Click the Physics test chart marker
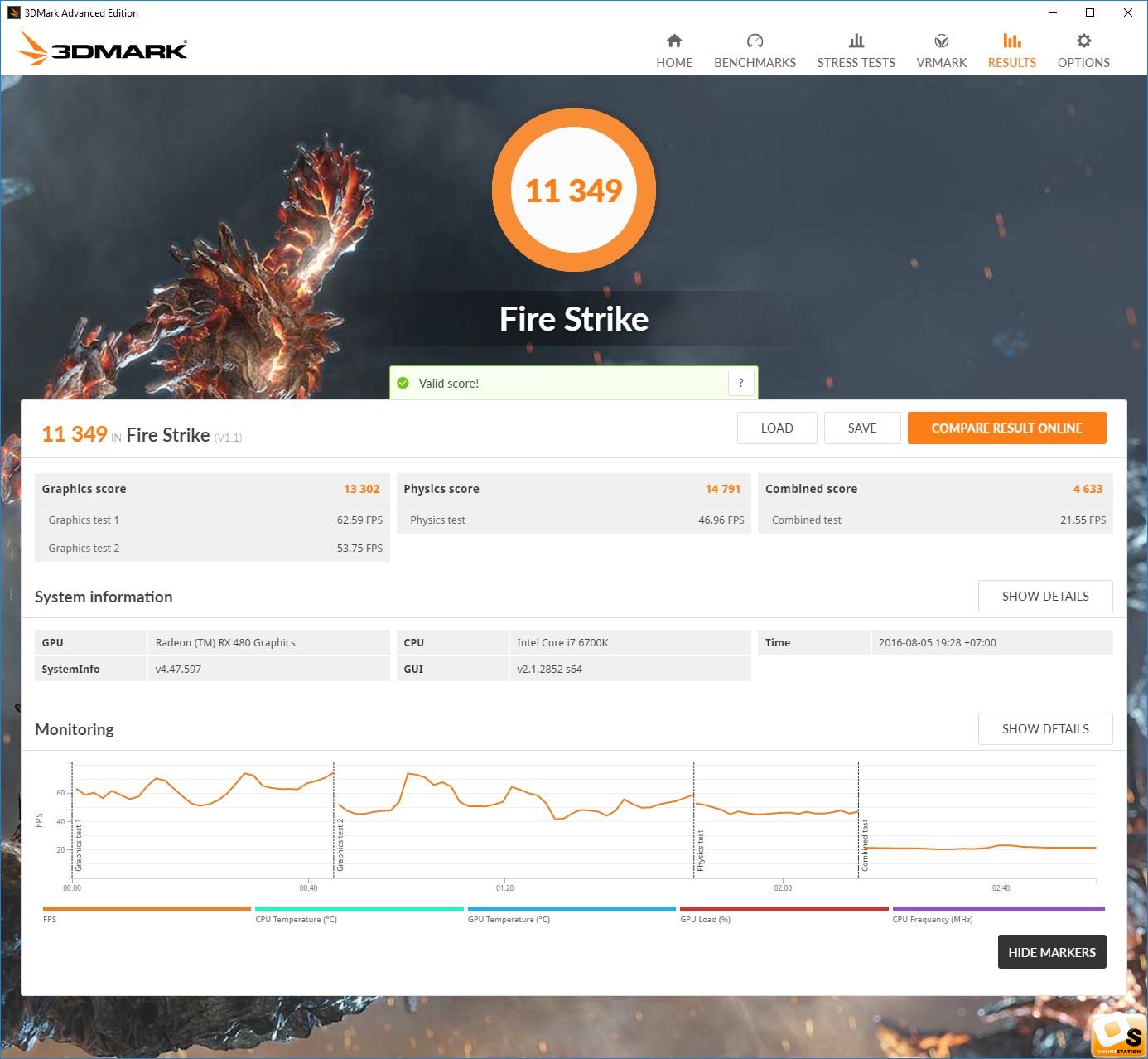Image resolution: width=1148 pixels, height=1059 pixels. (701, 850)
